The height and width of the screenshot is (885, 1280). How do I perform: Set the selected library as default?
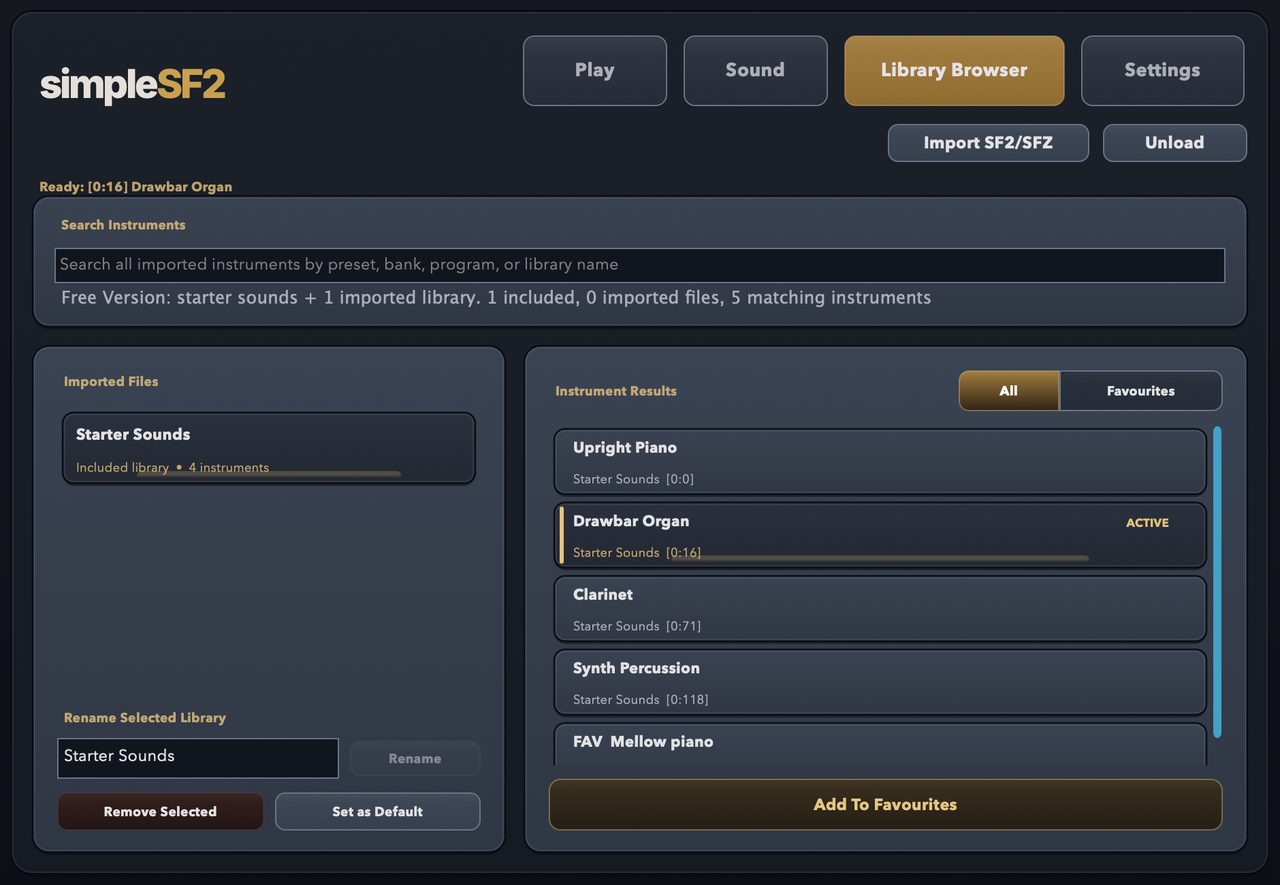(x=378, y=811)
